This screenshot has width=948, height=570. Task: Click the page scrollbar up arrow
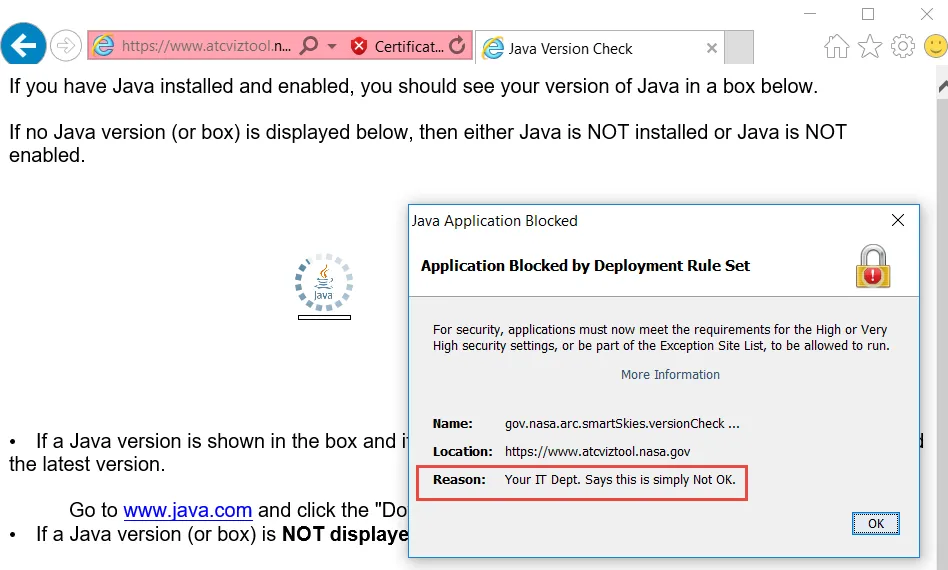coord(942,86)
